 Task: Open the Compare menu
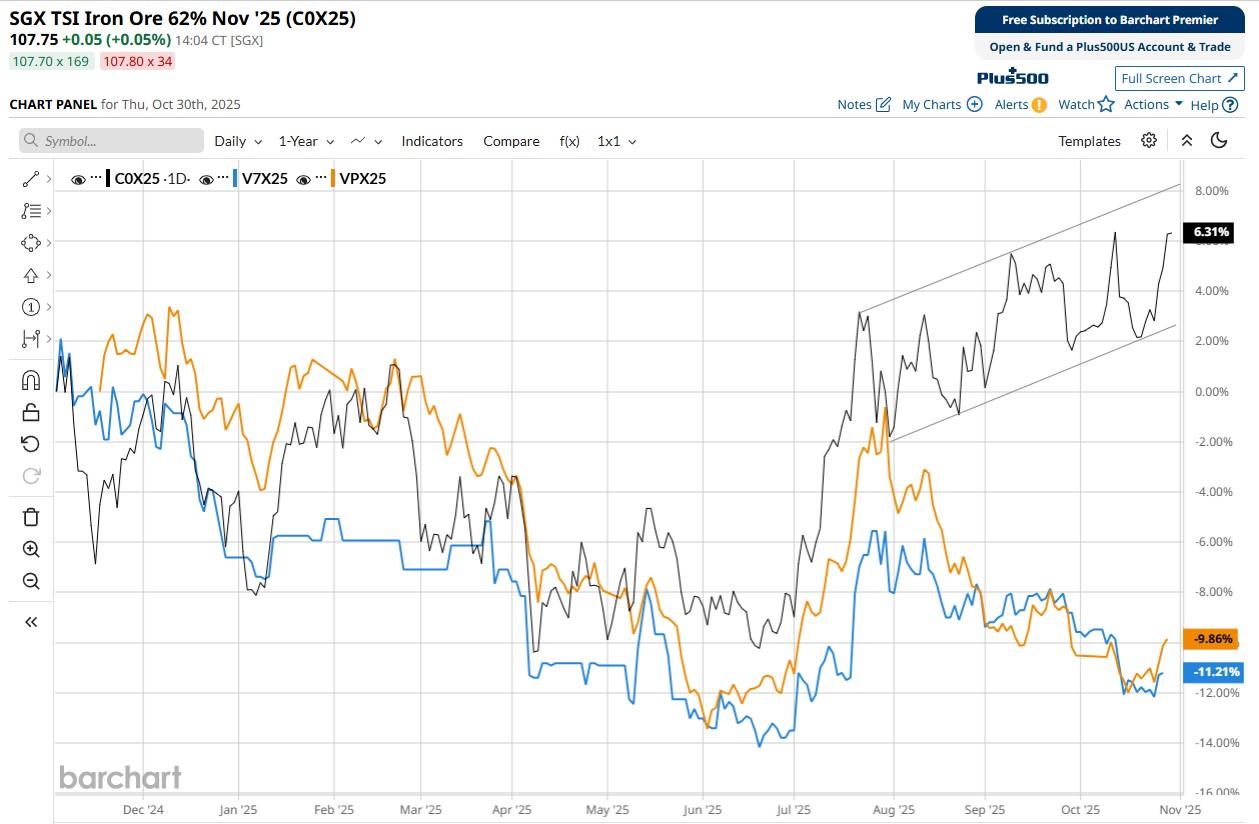click(x=511, y=141)
